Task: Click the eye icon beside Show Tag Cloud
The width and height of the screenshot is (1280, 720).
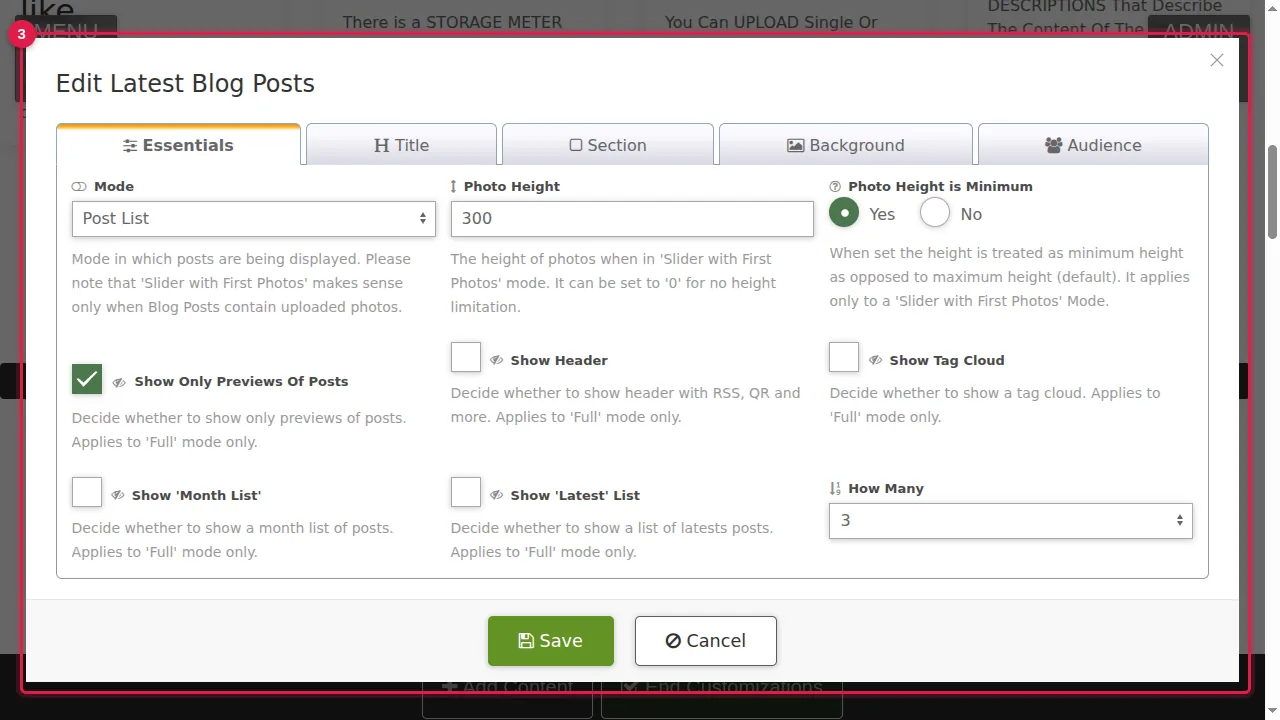Action: point(876,360)
